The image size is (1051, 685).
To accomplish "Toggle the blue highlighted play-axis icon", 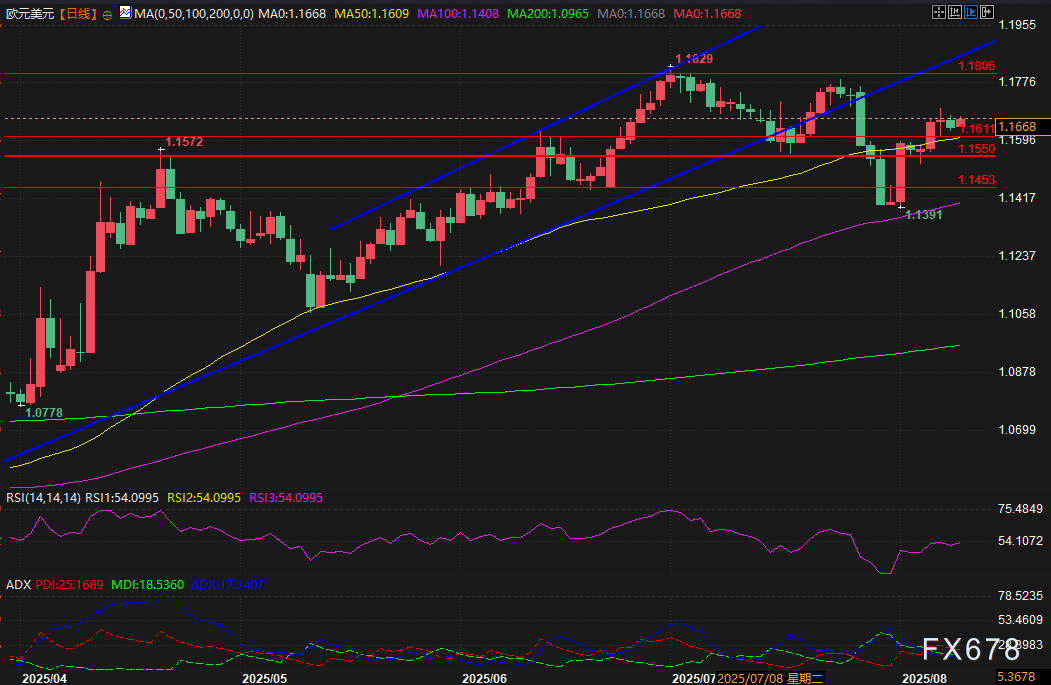I will click(973, 12).
